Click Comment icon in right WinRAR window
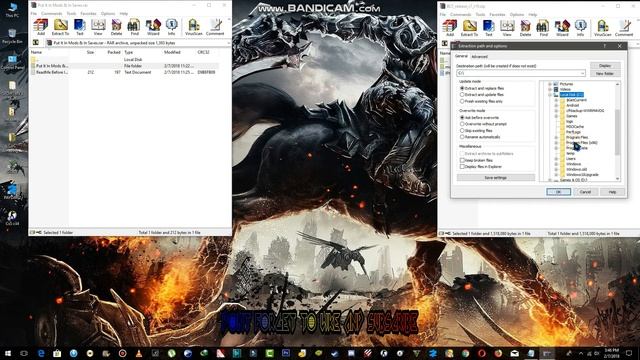Screen dimensions: 640x360 (x=624, y=28)
